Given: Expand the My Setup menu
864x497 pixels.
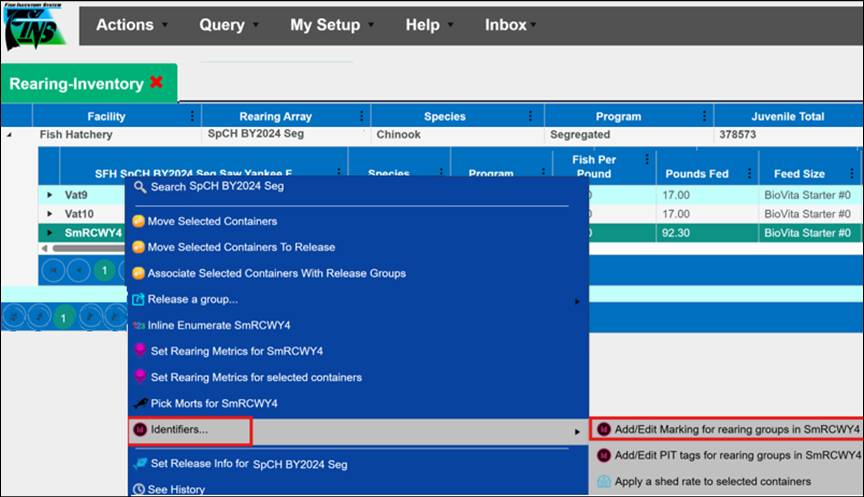Looking at the screenshot, I should (332, 25).
